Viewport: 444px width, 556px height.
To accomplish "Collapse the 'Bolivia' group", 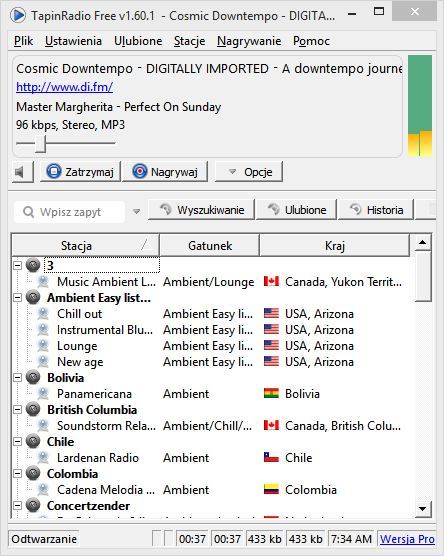I will click(x=17, y=378).
